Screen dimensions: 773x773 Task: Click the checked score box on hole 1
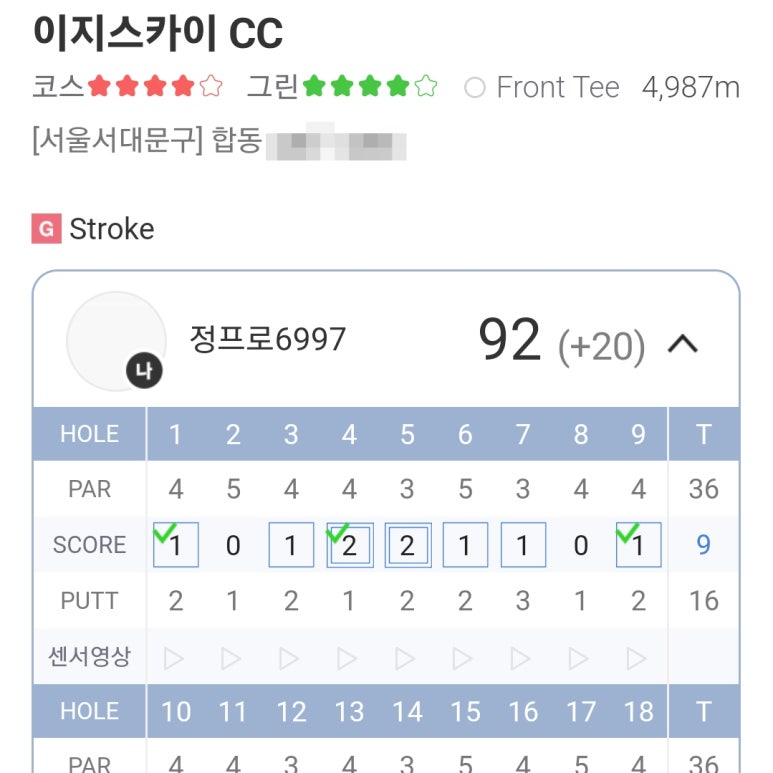coord(176,545)
